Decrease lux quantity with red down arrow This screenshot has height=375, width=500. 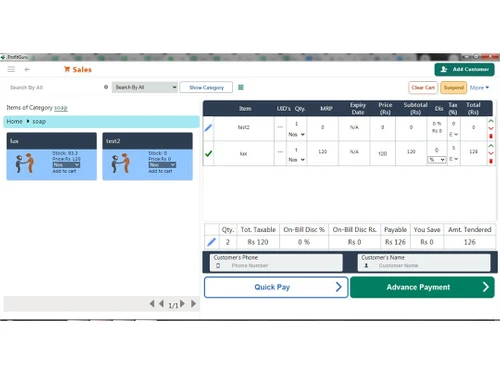491,153
